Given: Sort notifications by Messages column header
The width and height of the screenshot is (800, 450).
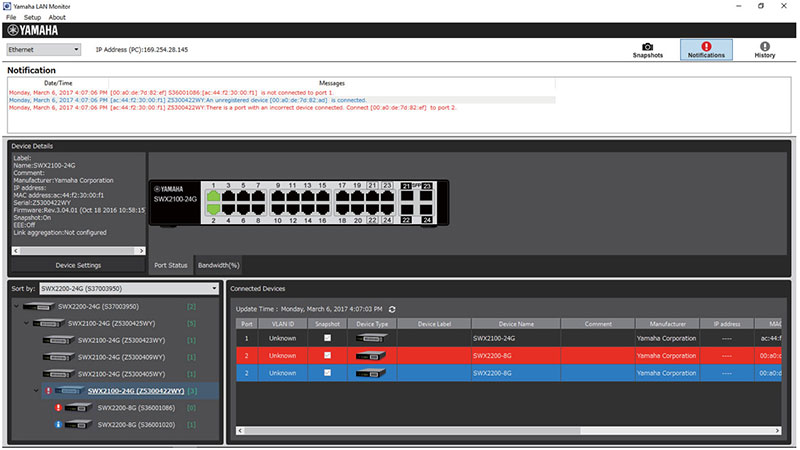Looking at the screenshot, I should pos(332,83).
